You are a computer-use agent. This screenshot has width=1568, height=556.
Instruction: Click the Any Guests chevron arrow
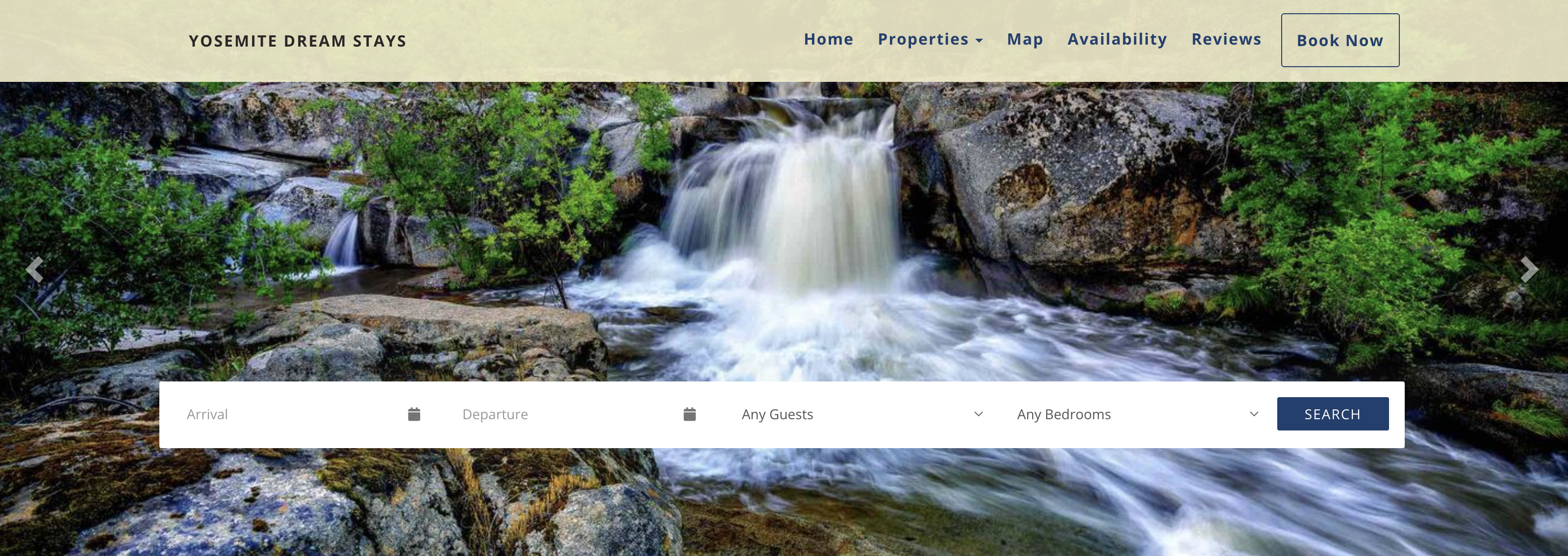coord(978,414)
